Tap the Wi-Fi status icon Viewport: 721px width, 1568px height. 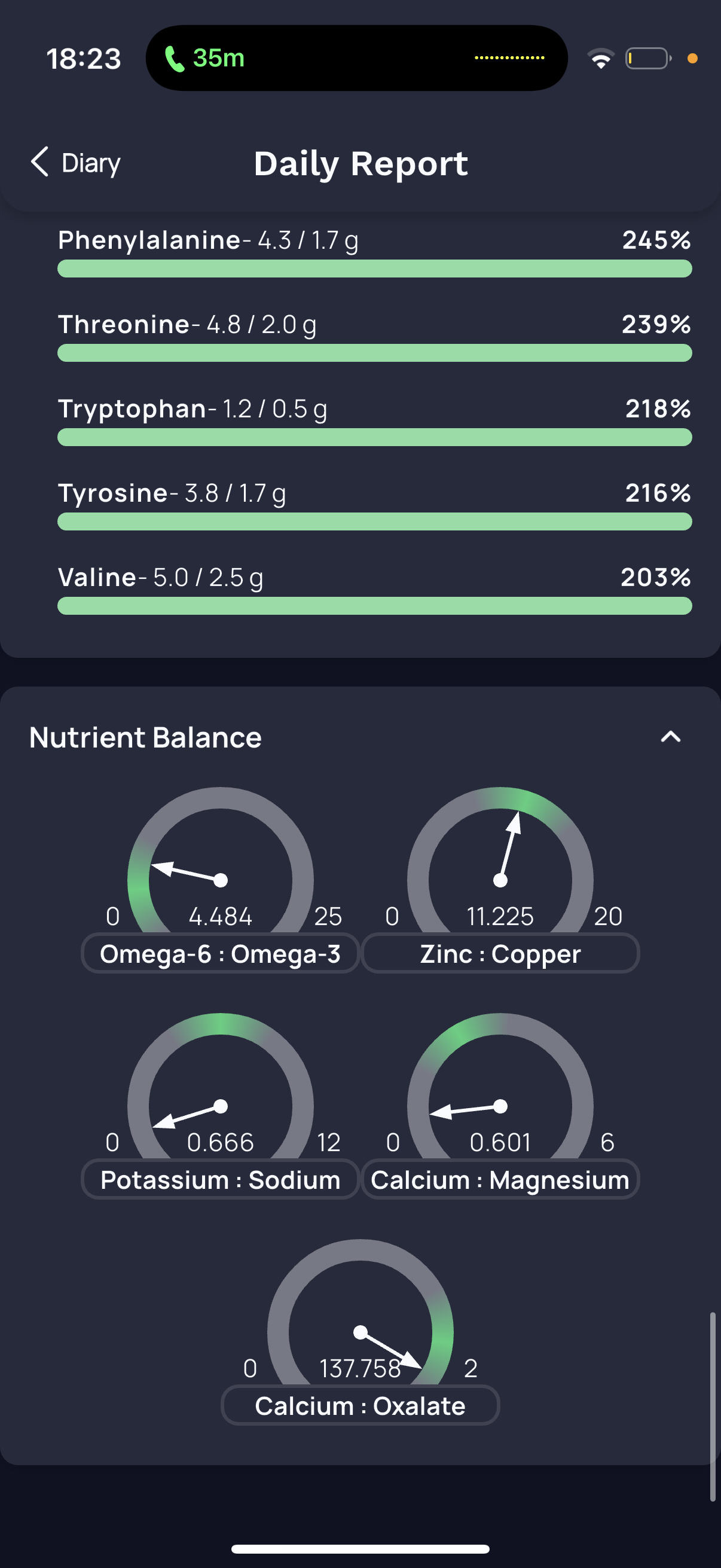tap(600, 59)
